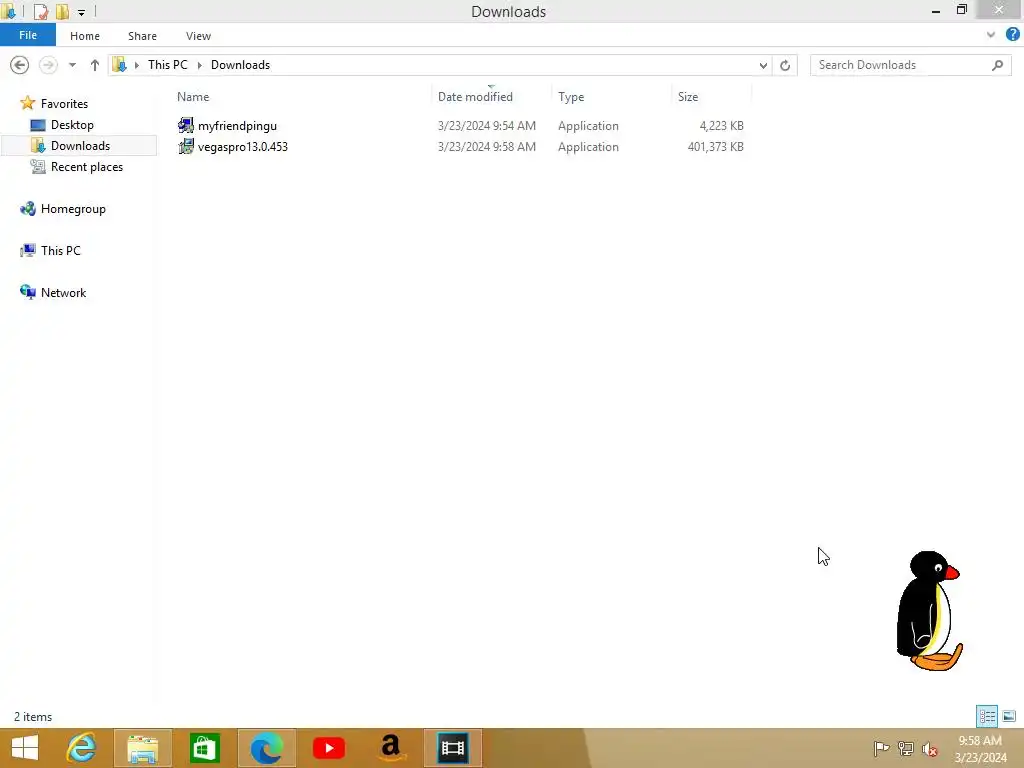This screenshot has height=768, width=1024.
Task: Switch to details view in status bar
Action: point(987,716)
